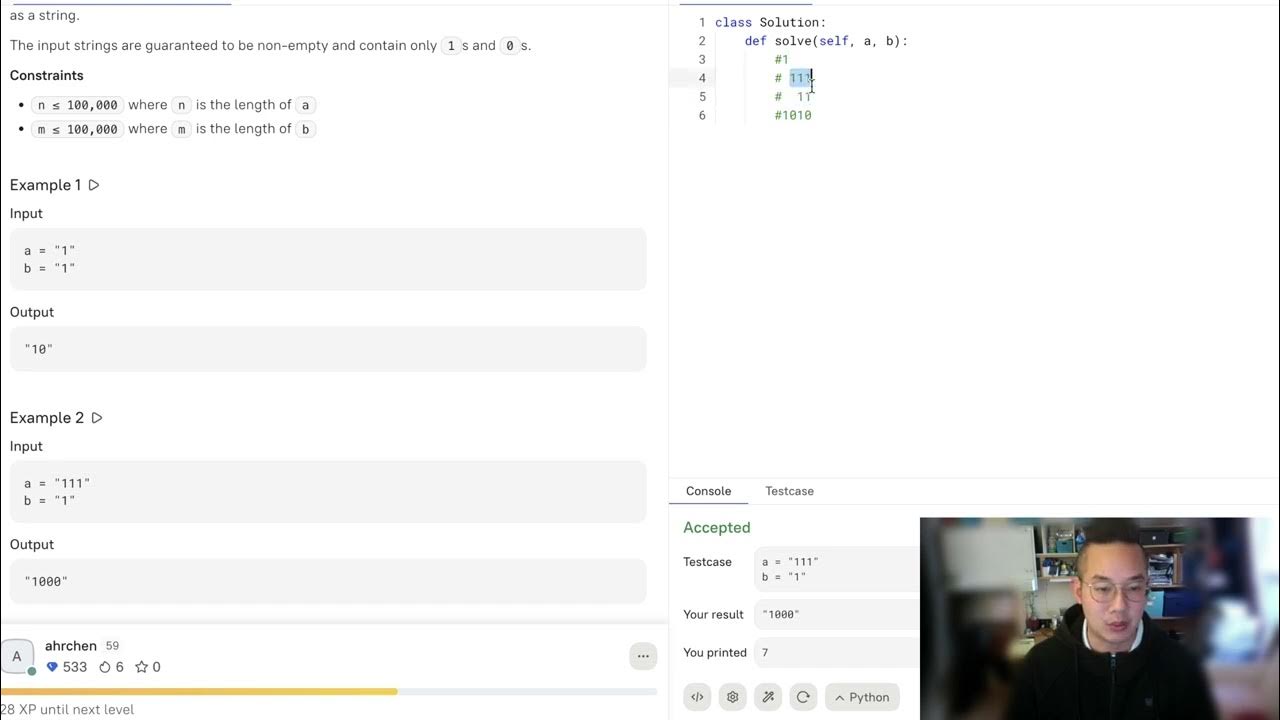Click the ahrchen avatar letter A

pos(17,656)
